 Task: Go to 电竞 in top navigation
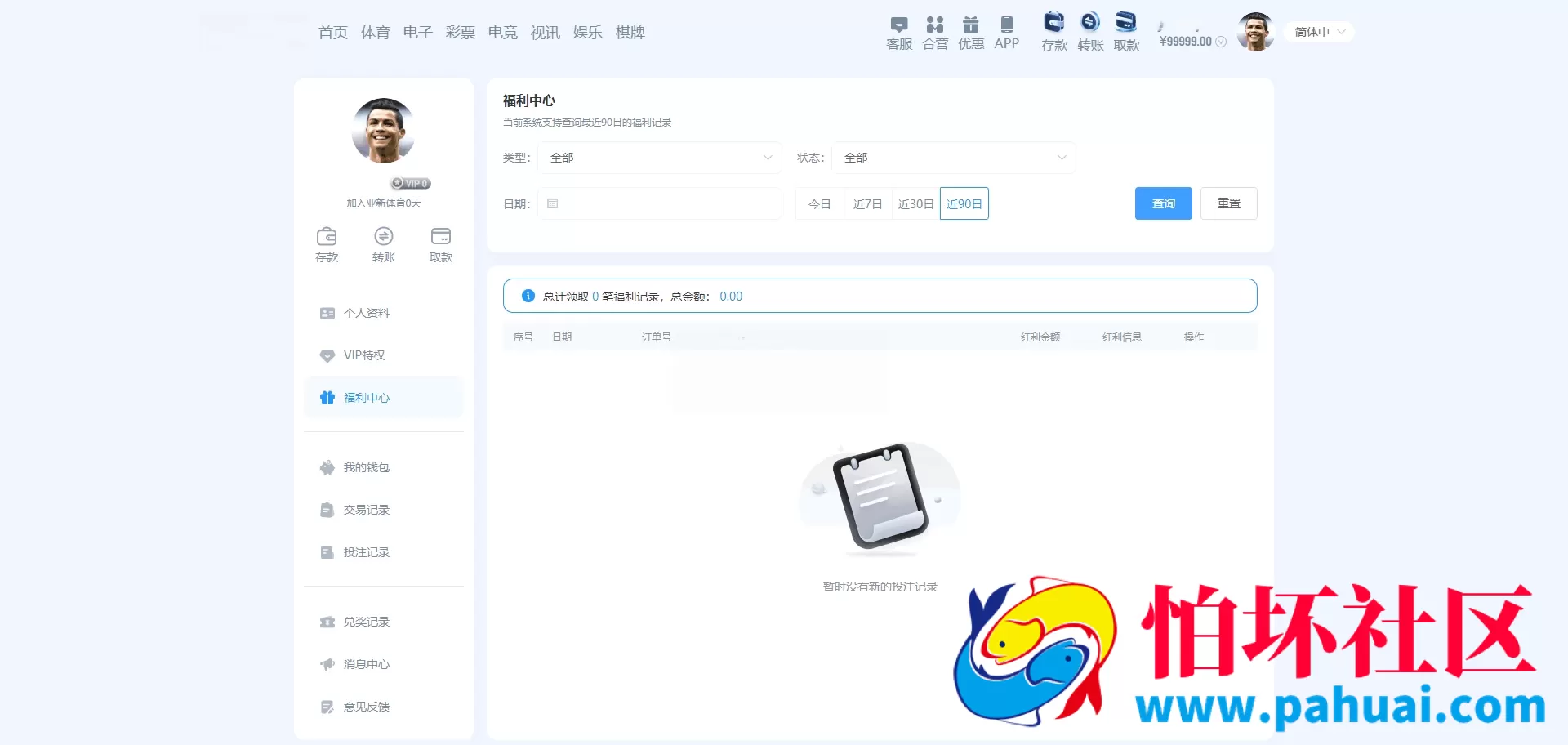coord(503,33)
